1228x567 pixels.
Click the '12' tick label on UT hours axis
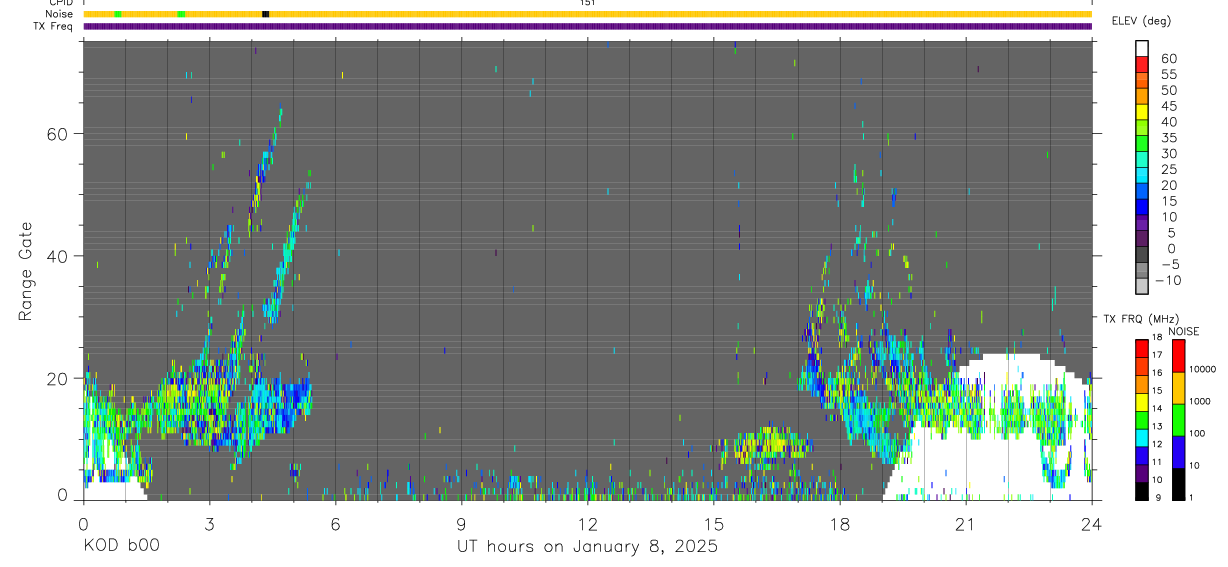(x=588, y=523)
